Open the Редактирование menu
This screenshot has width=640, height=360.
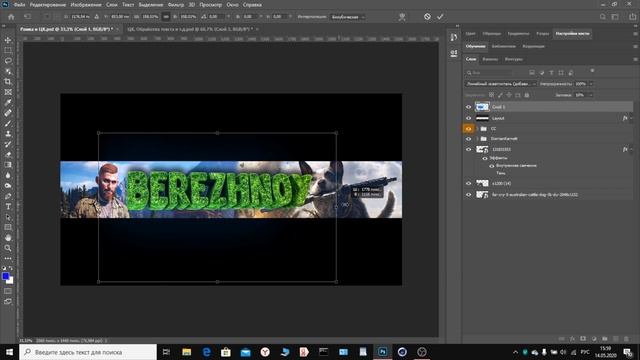pos(48,5)
